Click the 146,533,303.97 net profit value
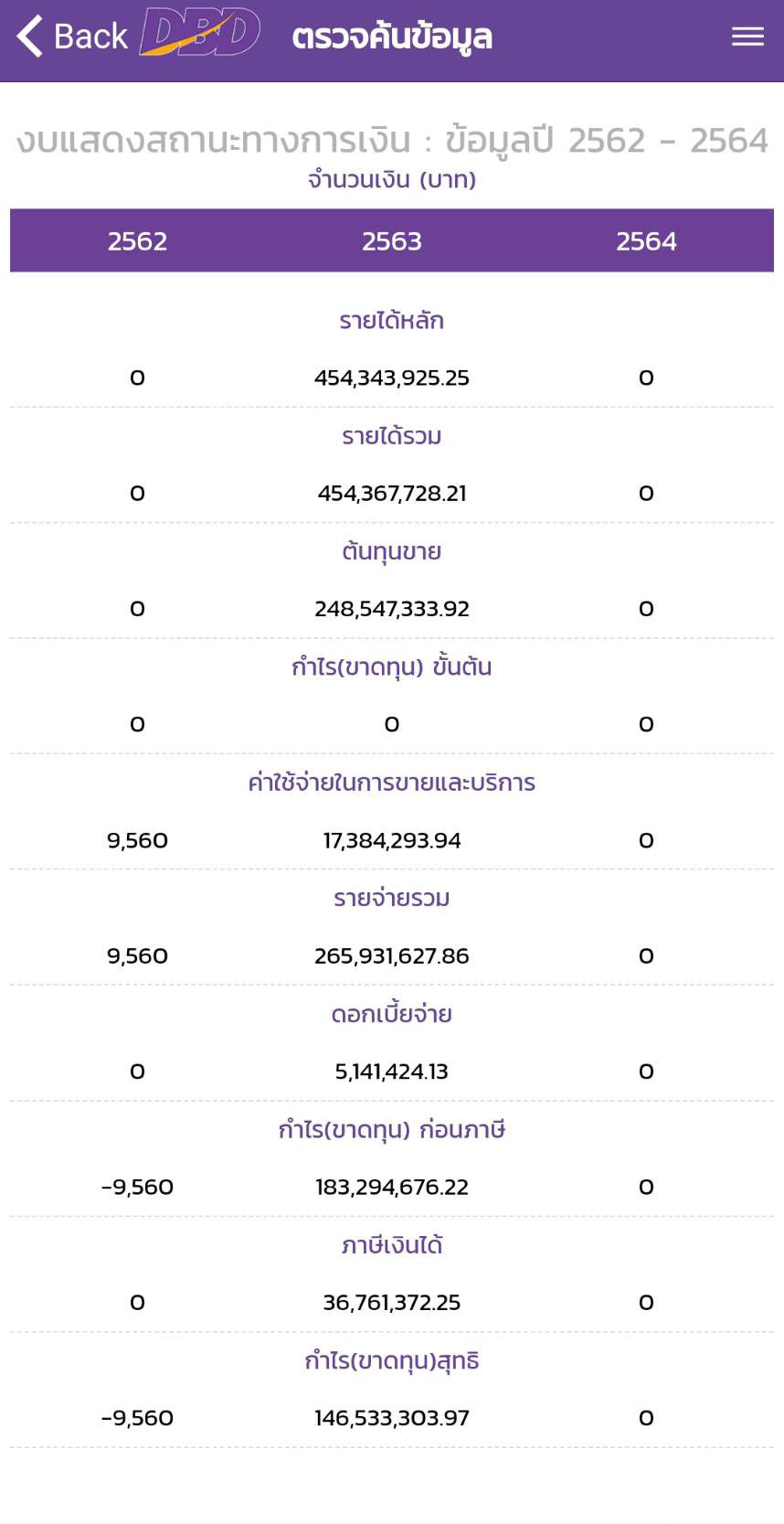This screenshot has height=1524, width=784. pos(391,1418)
